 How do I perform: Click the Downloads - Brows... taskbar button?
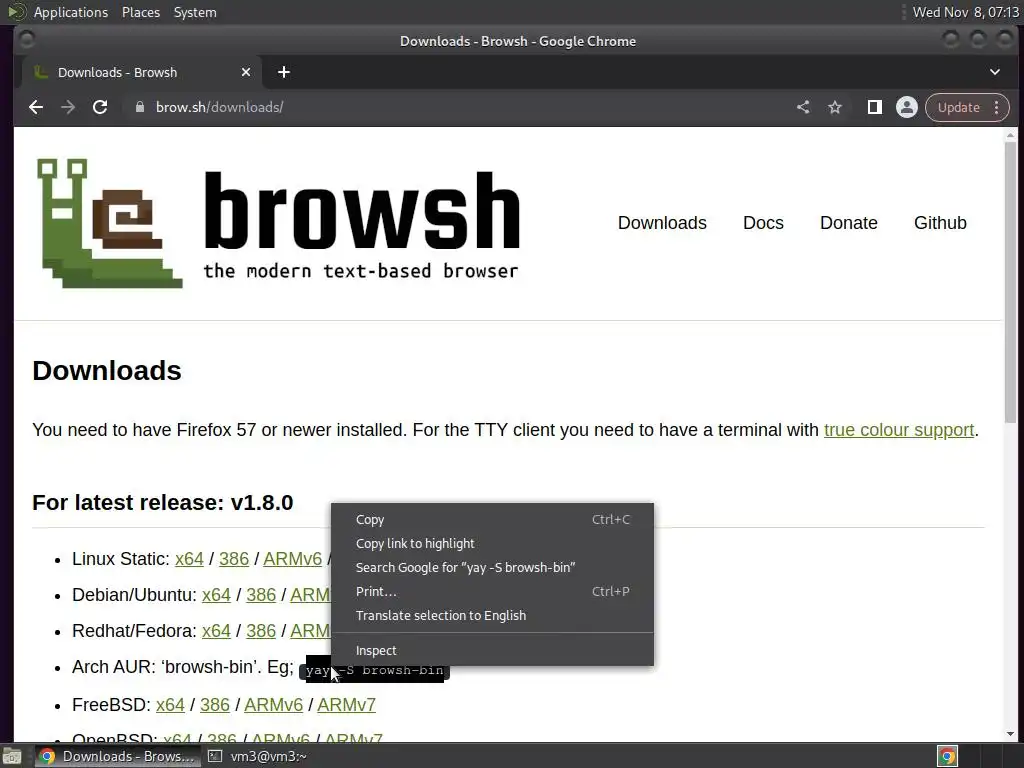(116, 756)
